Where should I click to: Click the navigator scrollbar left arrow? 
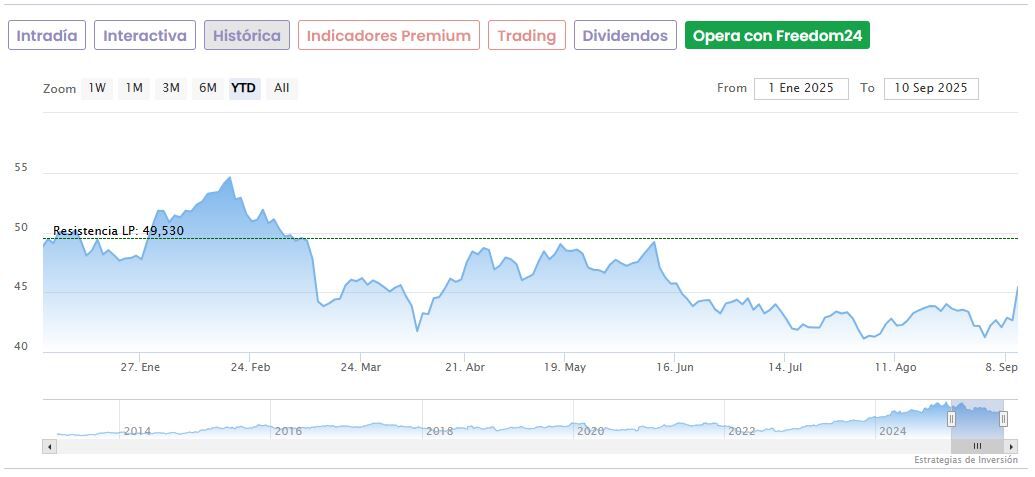[48, 446]
